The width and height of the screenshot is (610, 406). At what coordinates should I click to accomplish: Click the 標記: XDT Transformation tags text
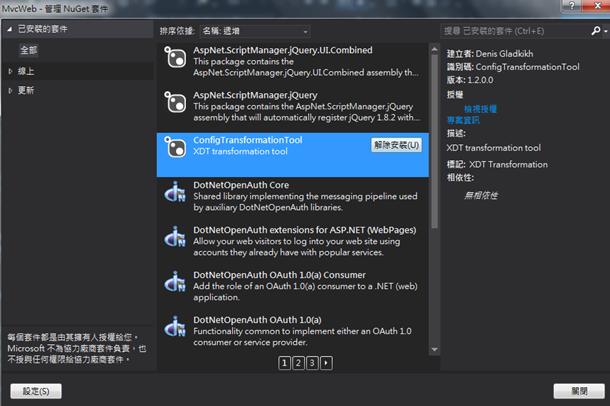coord(497,164)
